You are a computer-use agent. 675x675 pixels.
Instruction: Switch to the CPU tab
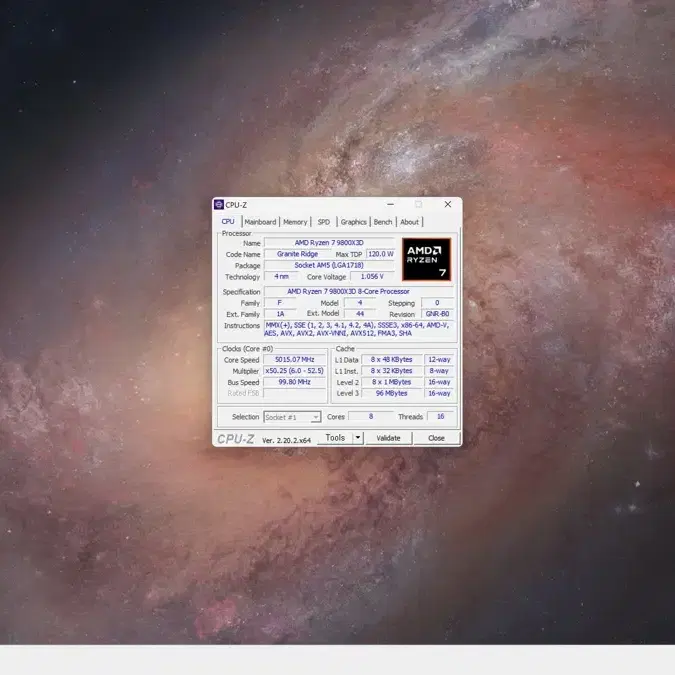click(x=228, y=222)
